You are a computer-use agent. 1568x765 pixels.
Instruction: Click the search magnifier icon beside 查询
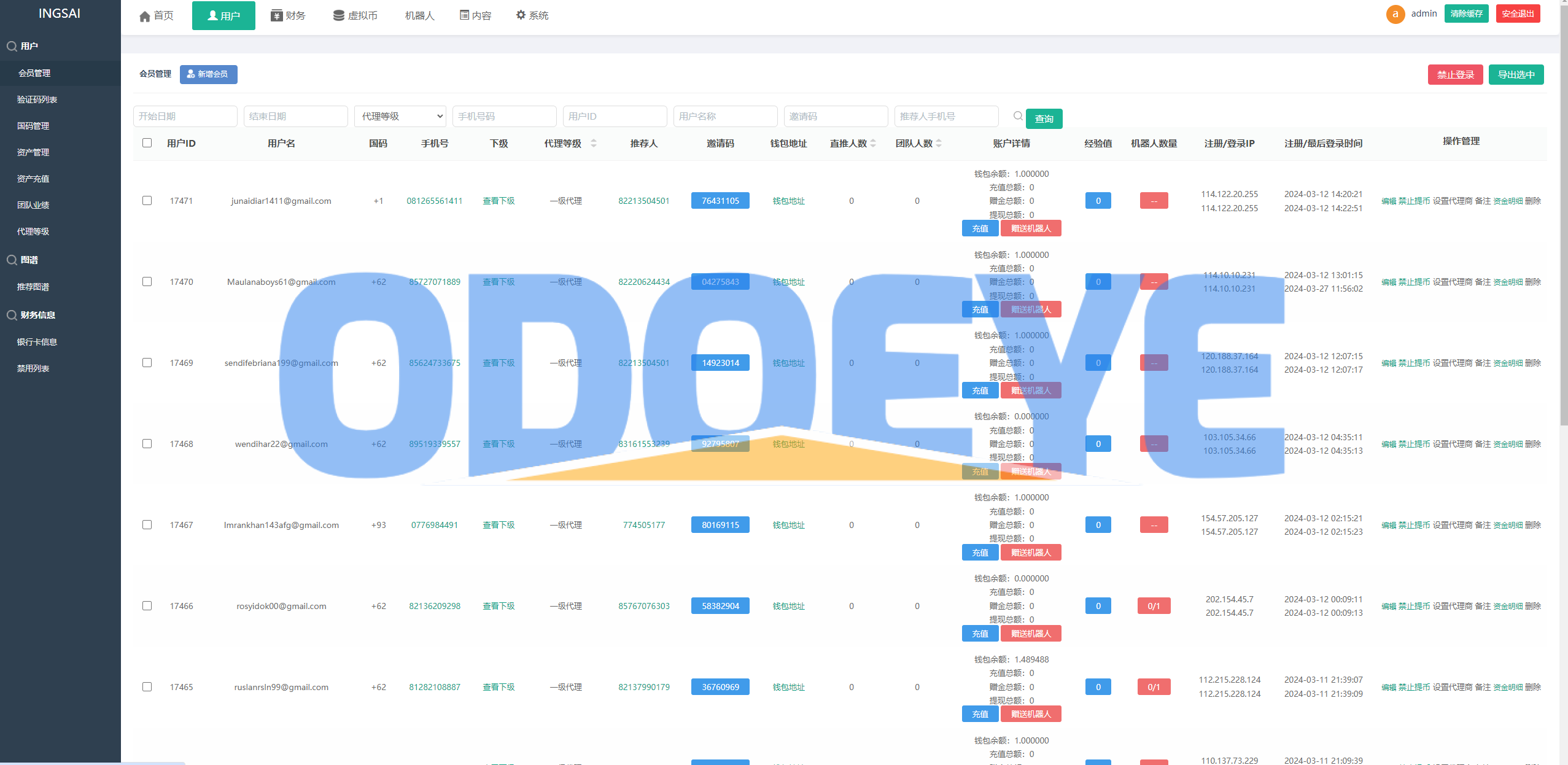pyautogui.click(x=1018, y=116)
